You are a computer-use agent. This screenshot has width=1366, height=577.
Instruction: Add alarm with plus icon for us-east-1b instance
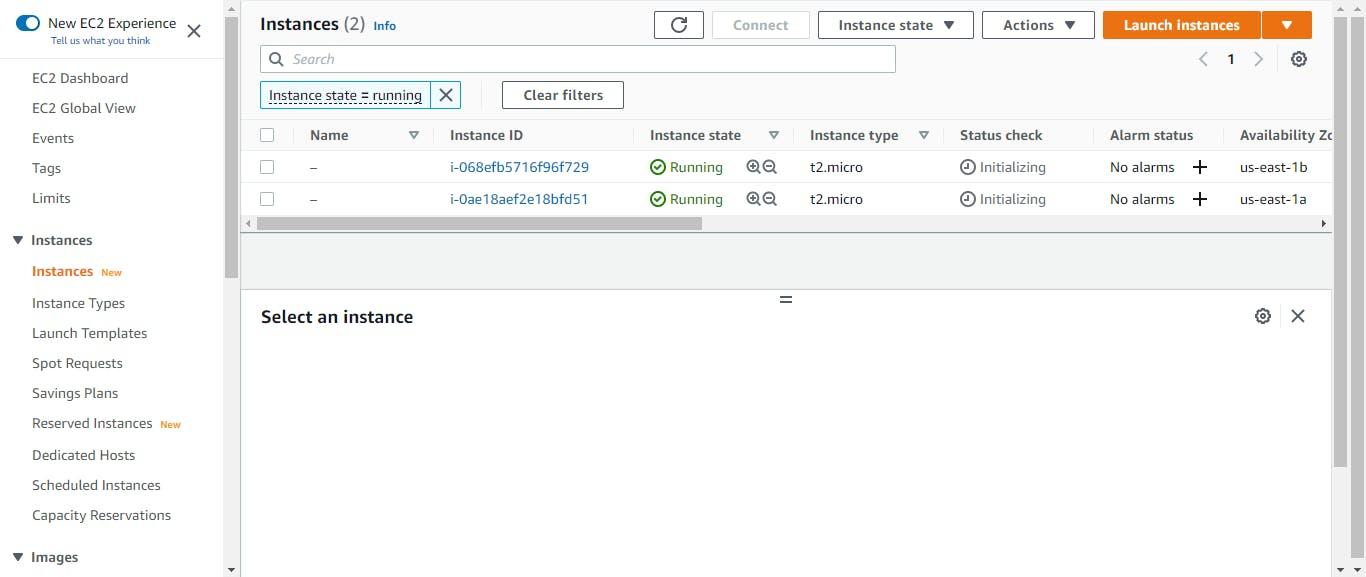pyautogui.click(x=1200, y=168)
